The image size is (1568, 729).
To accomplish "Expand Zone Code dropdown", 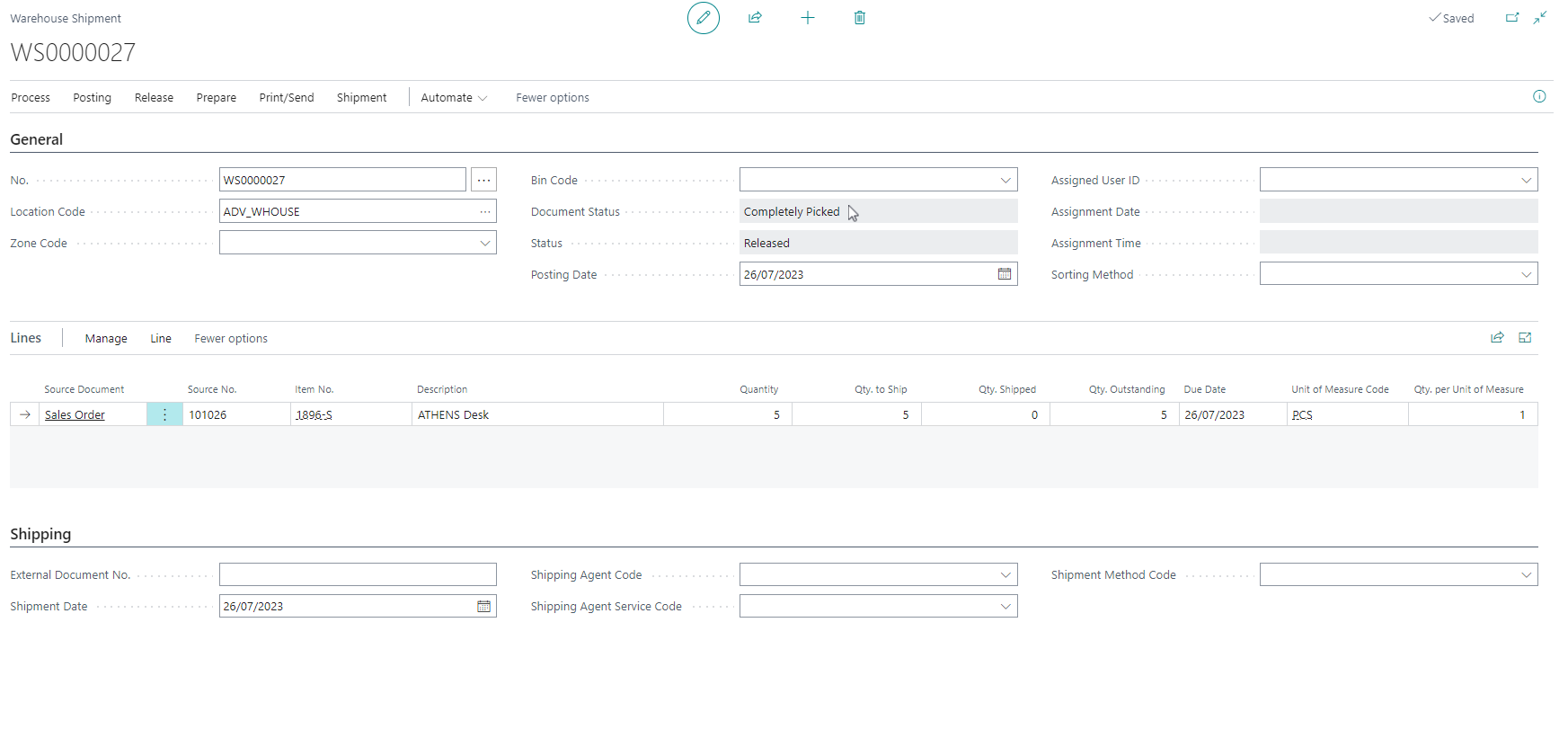I will coord(485,243).
